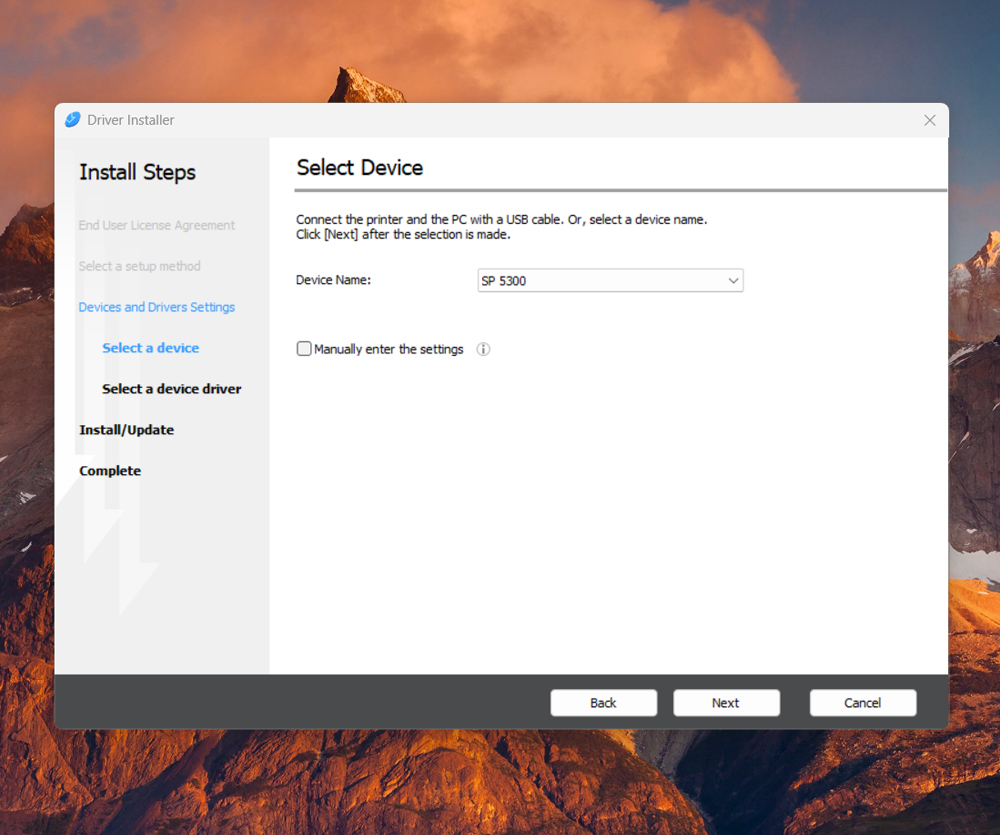Go to the Complete step
1000x835 pixels.
point(110,471)
